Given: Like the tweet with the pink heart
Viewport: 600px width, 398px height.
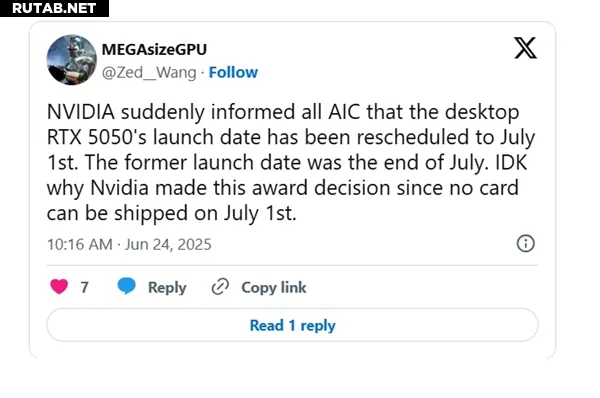Looking at the screenshot, I should pos(59,287).
